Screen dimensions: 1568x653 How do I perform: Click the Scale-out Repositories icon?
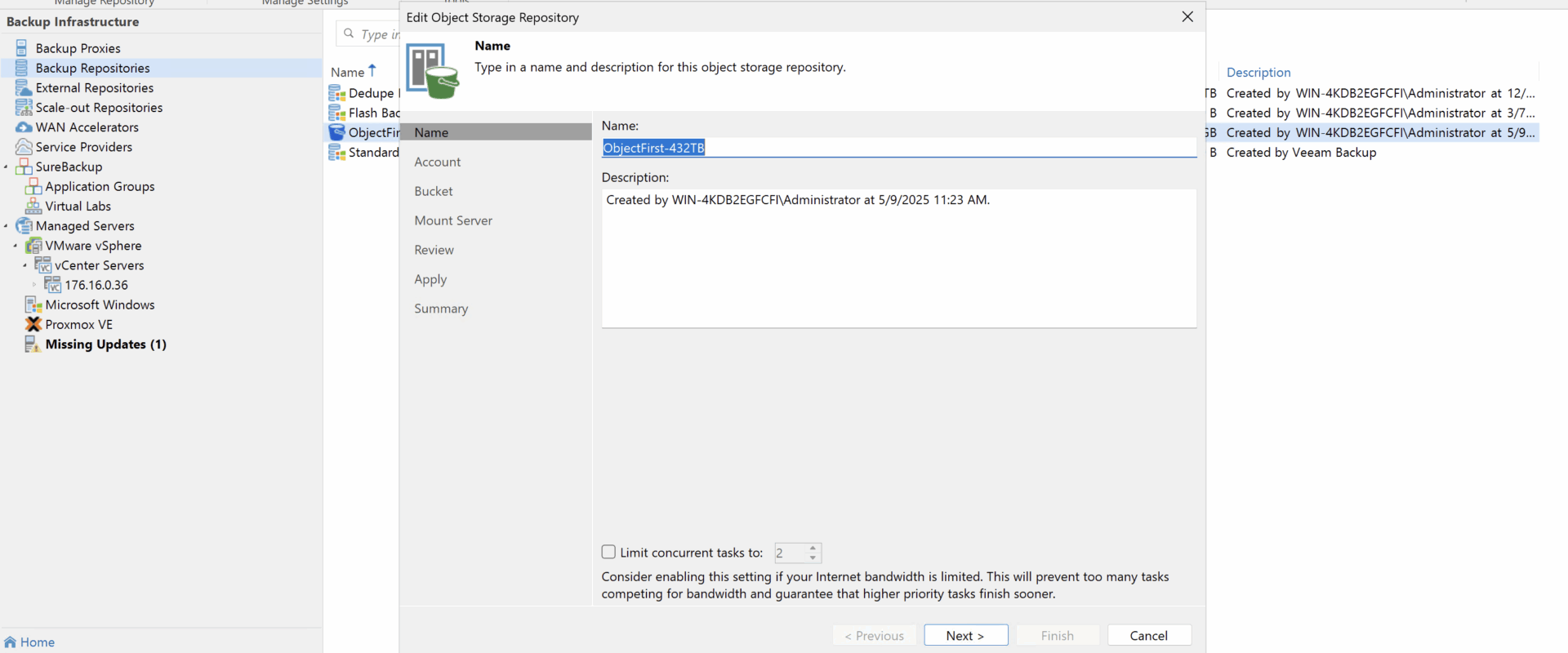tap(24, 107)
